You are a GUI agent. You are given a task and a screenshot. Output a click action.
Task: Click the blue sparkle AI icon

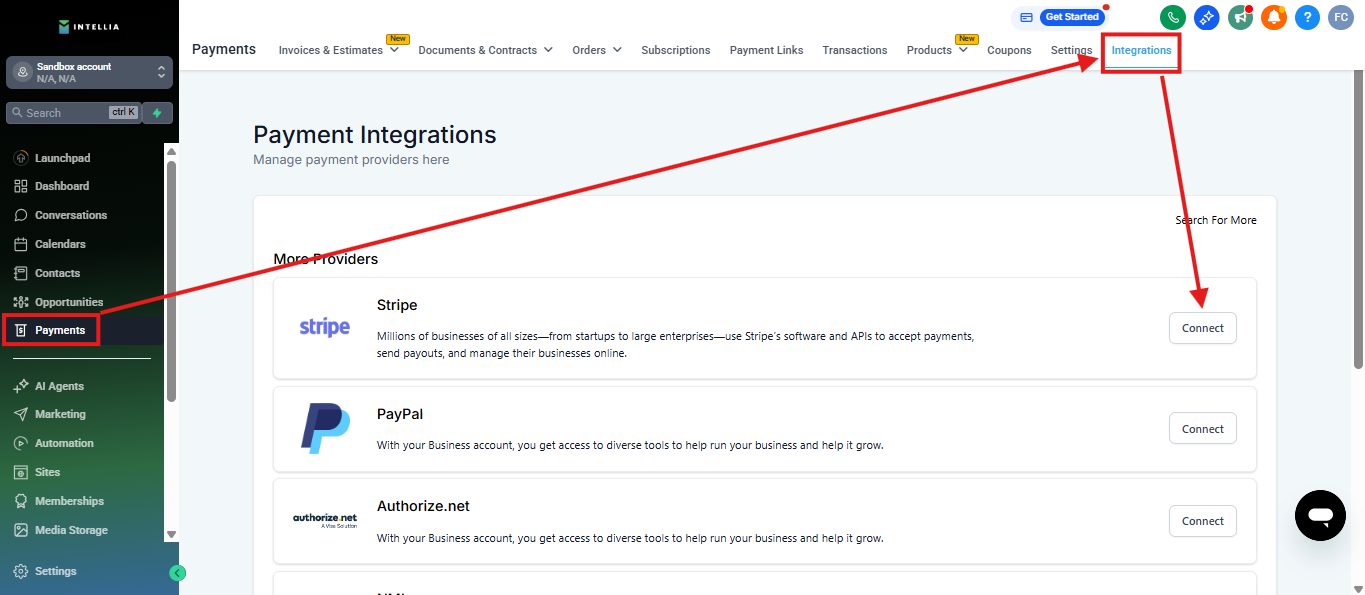pos(1206,17)
